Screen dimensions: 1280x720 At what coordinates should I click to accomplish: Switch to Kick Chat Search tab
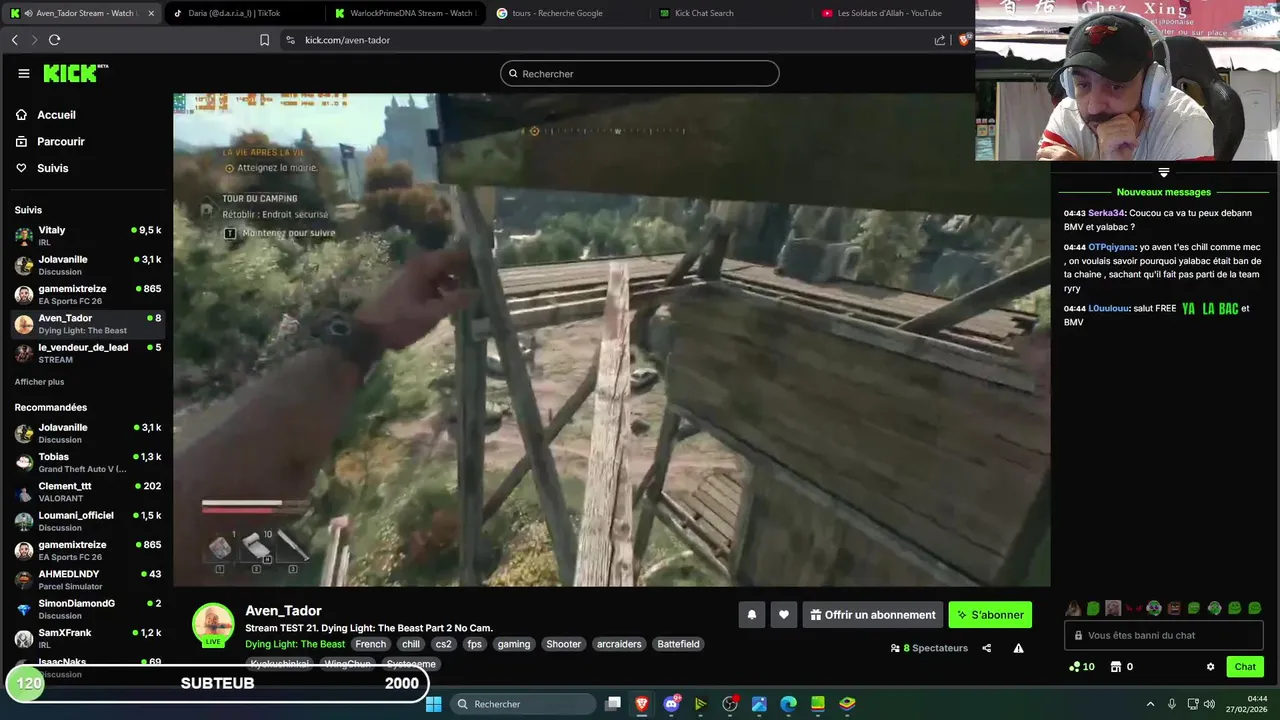click(x=729, y=13)
